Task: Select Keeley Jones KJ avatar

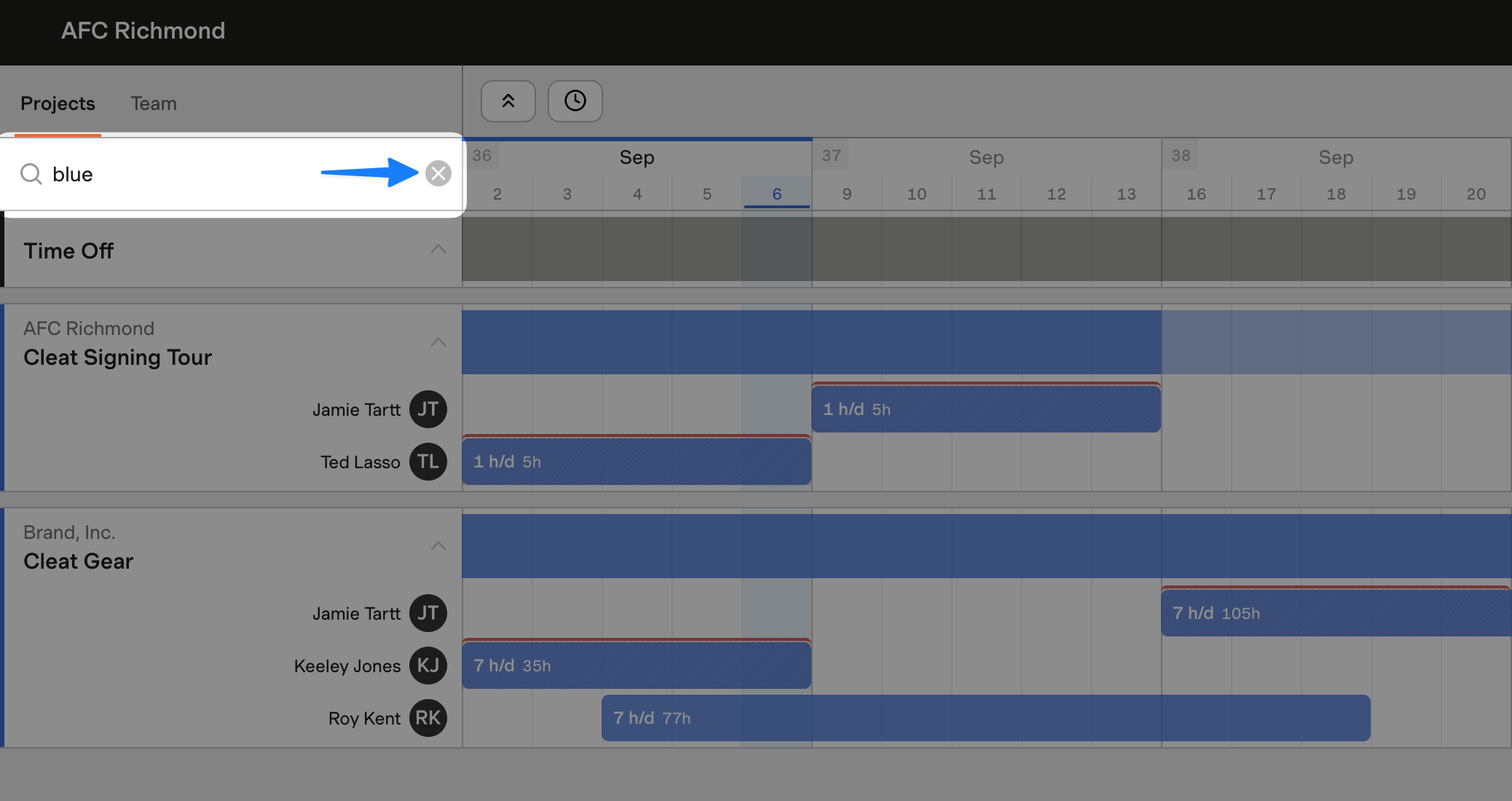Action: pyautogui.click(x=428, y=666)
